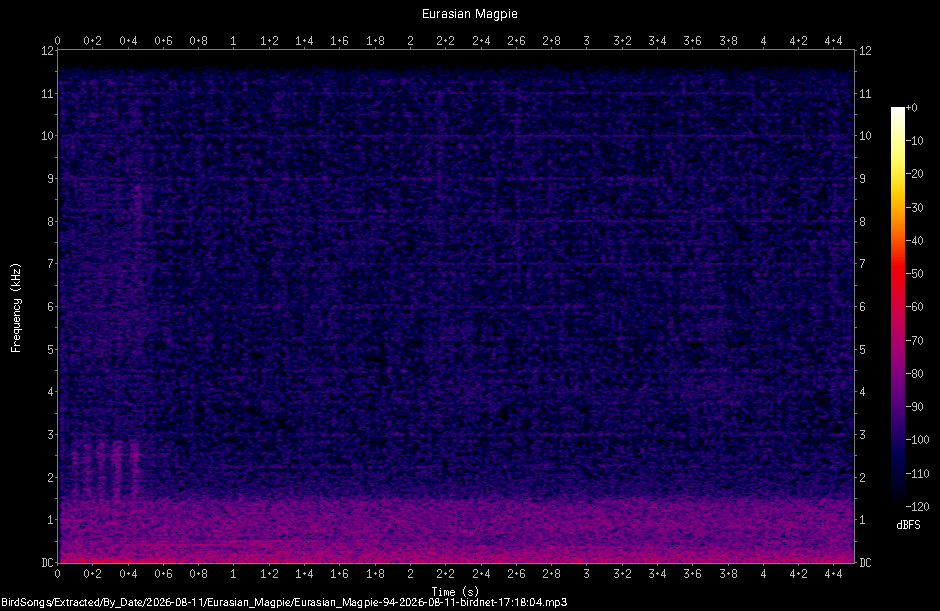Image resolution: width=940 pixels, height=611 pixels.
Task: Click '3.2' on the bottom time axis
Action: pyautogui.click(x=622, y=574)
